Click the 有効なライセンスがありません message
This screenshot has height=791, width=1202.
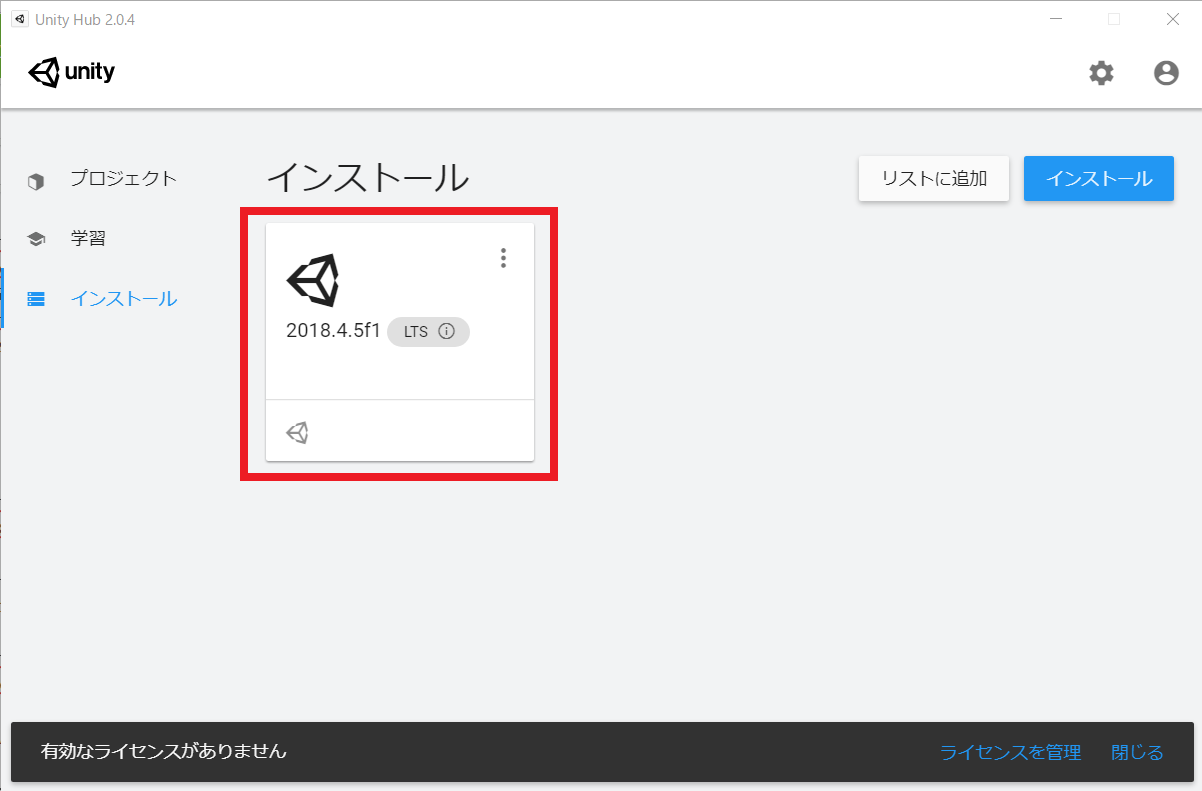click(164, 750)
